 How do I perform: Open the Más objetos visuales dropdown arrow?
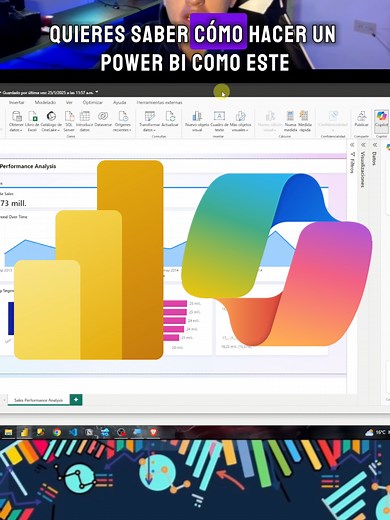[x=247, y=130]
